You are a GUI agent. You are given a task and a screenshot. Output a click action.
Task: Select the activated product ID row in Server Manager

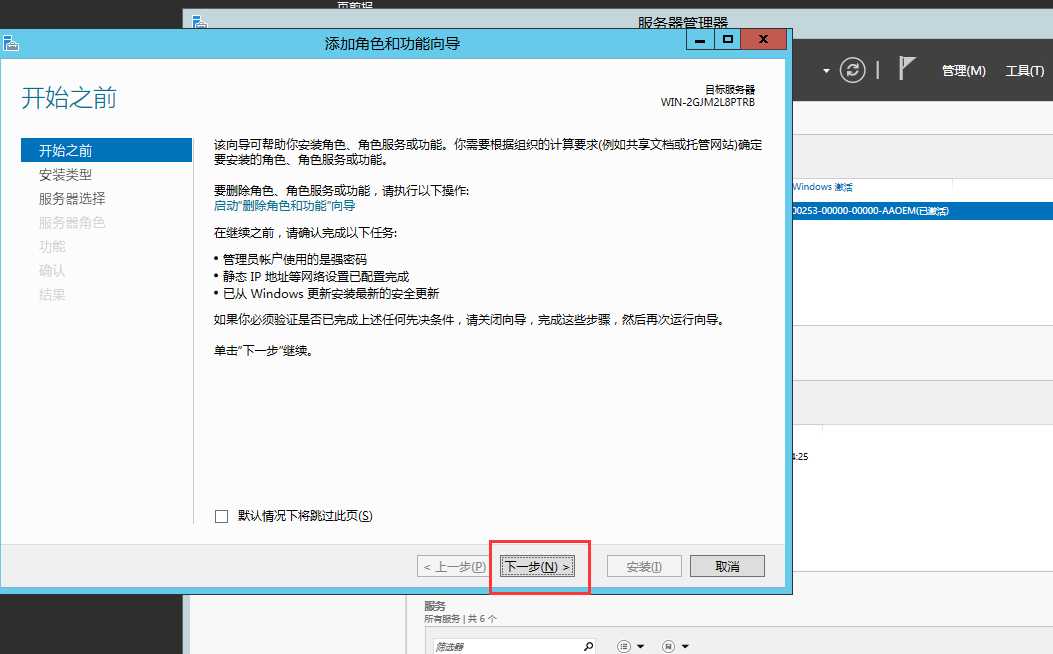click(923, 211)
